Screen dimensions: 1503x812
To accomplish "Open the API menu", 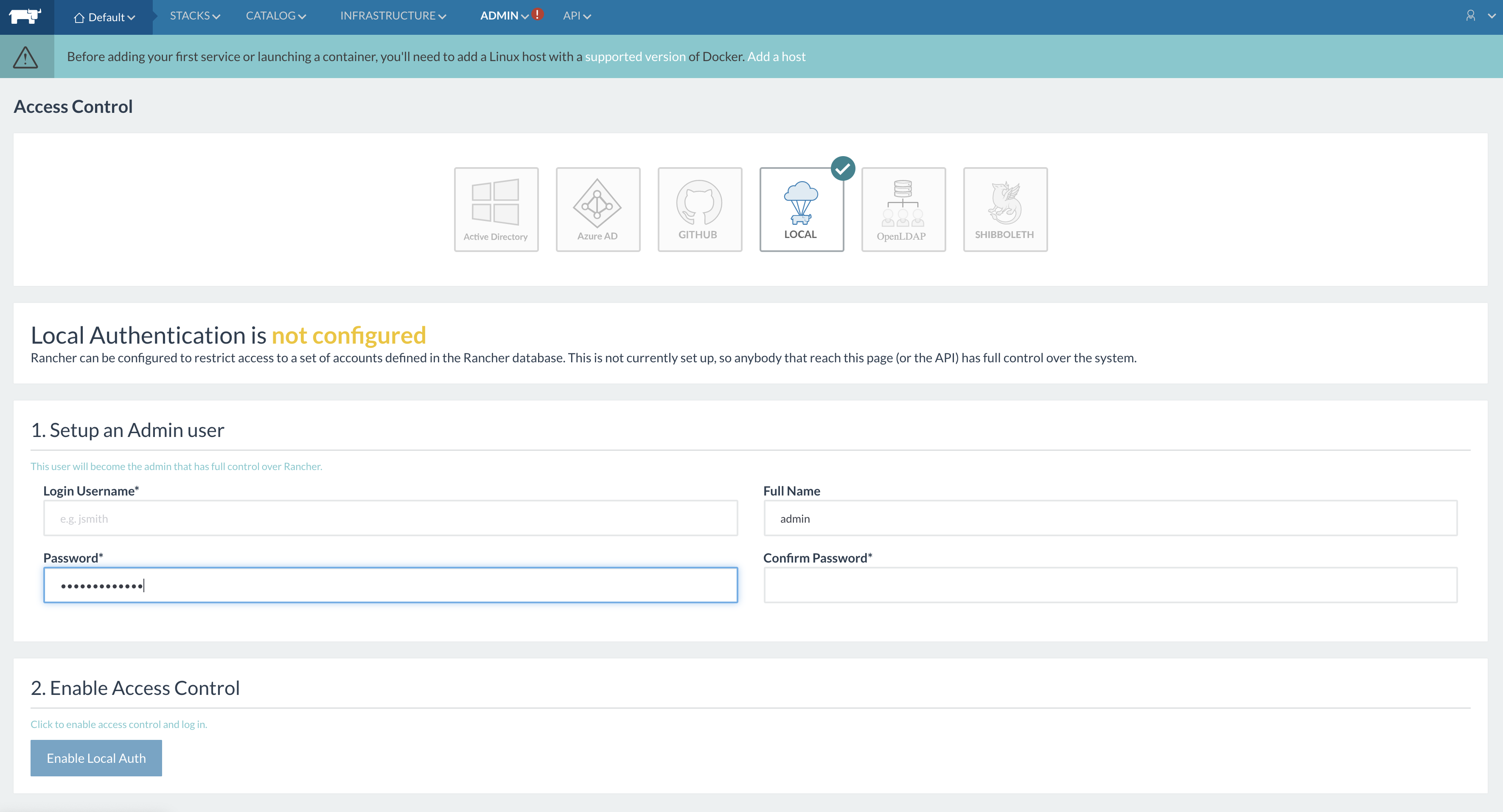I will [x=576, y=16].
